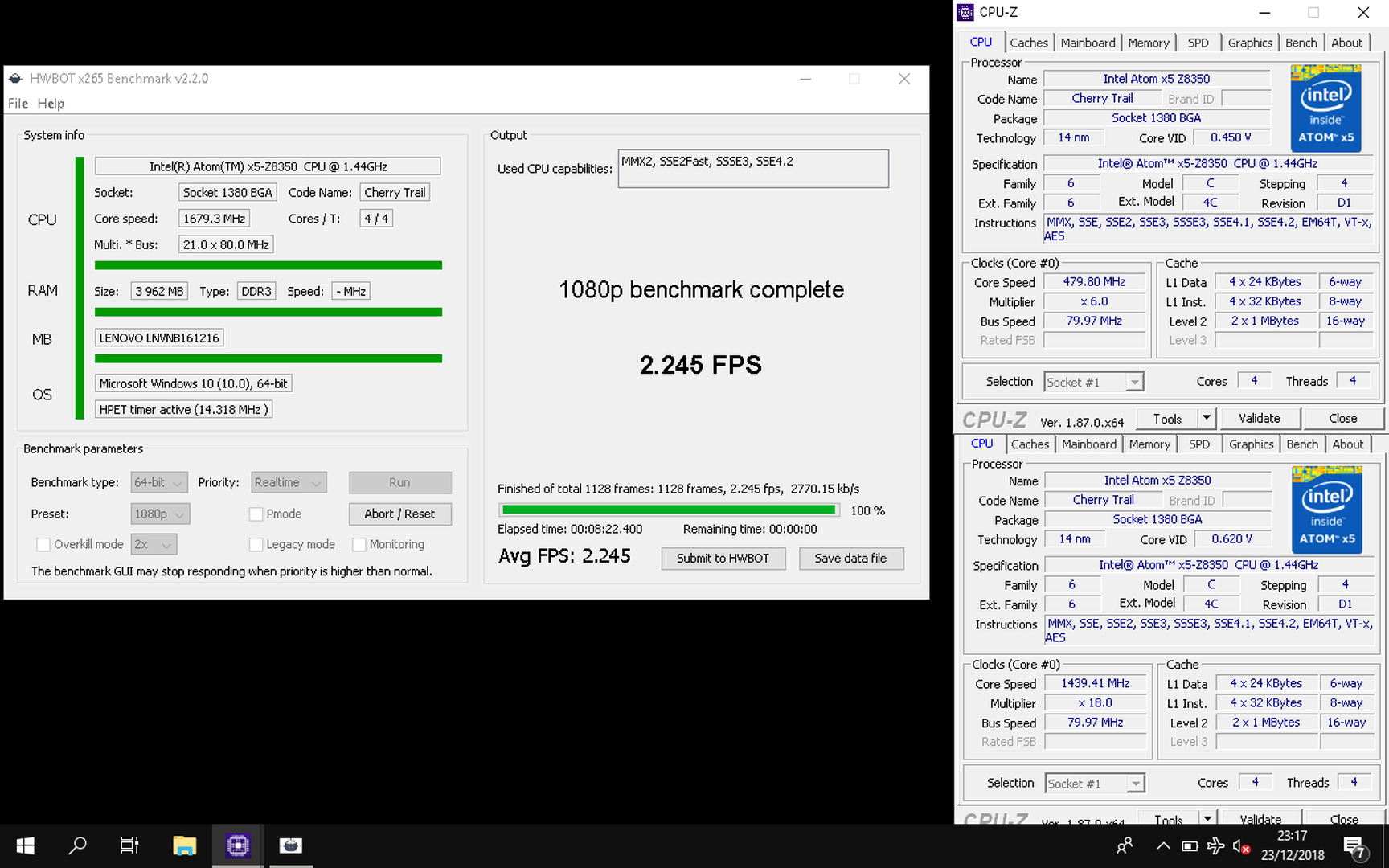Open File Explorer from taskbar
Image resolution: width=1389 pixels, height=868 pixels.
[x=185, y=845]
